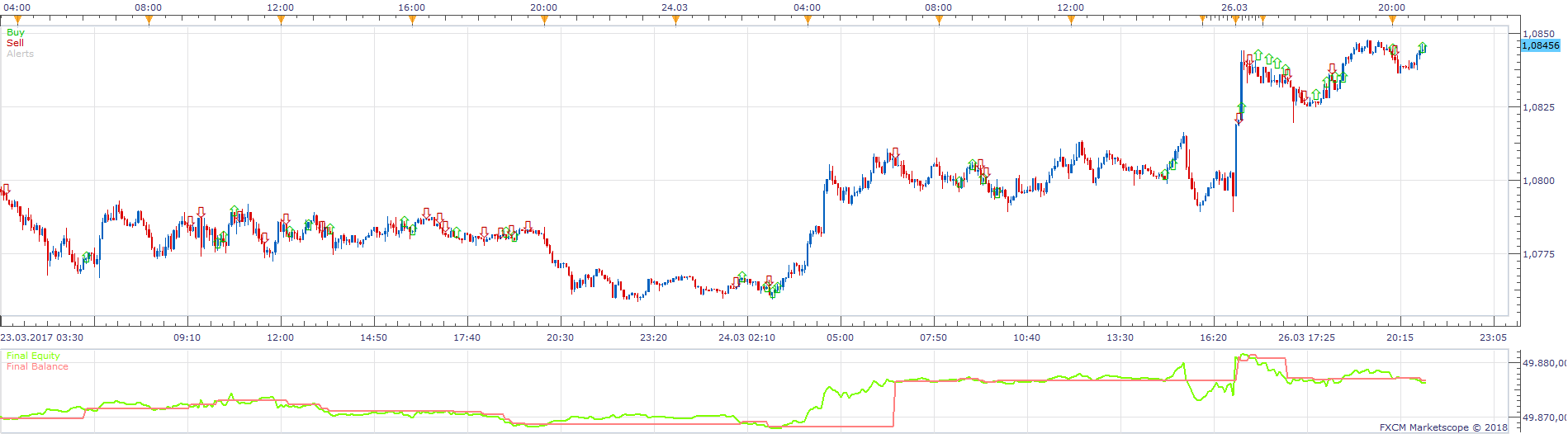1568x434 pixels.
Task: Click the orange marker under 16:00
Action: pyautogui.click(x=412, y=21)
